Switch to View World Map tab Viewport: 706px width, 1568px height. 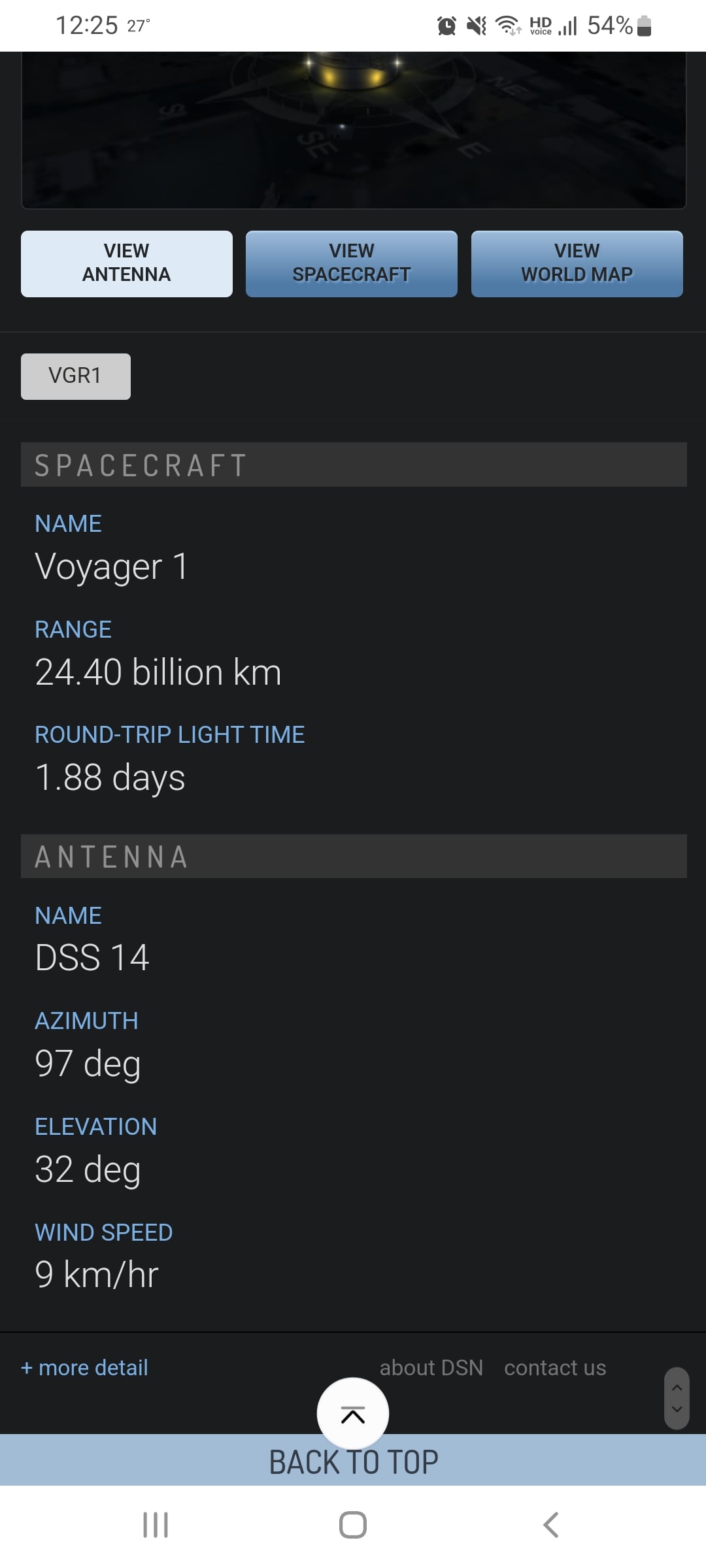[577, 263]
